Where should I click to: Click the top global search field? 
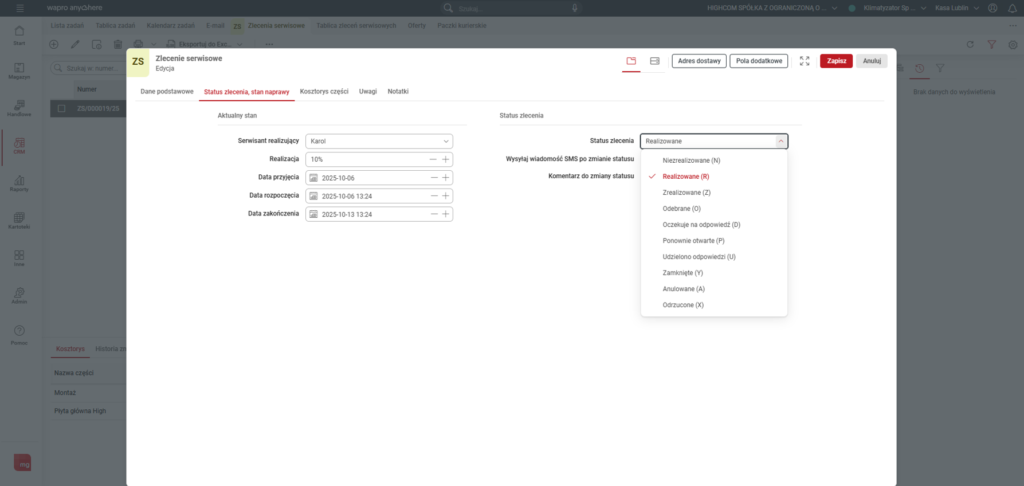pyautogui.click(x=509, y=8)
